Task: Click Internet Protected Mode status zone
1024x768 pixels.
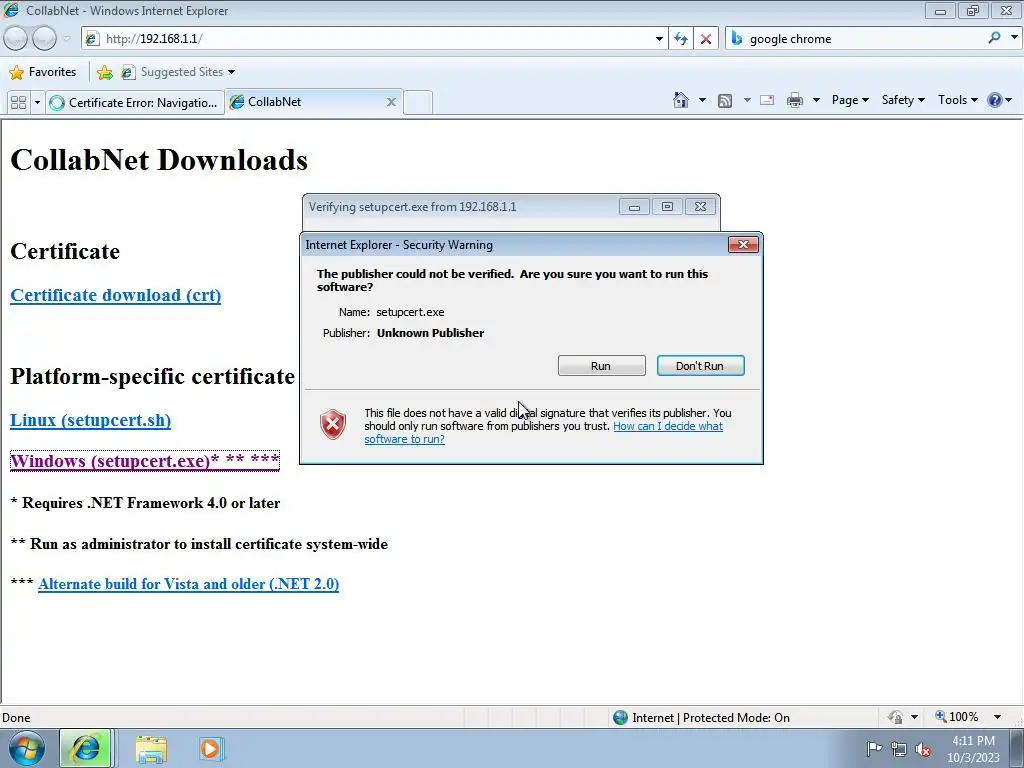Action: tap(702, 717)
